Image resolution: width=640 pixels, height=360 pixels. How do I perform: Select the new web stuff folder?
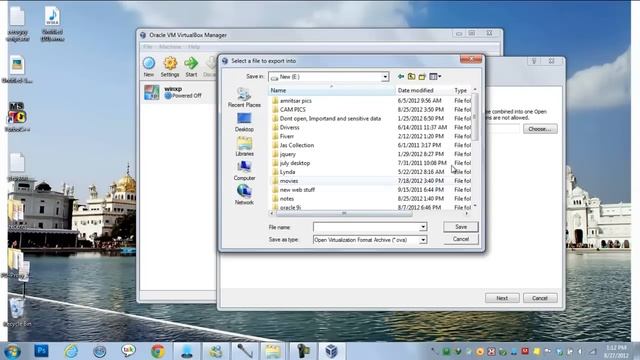point(297,190)
